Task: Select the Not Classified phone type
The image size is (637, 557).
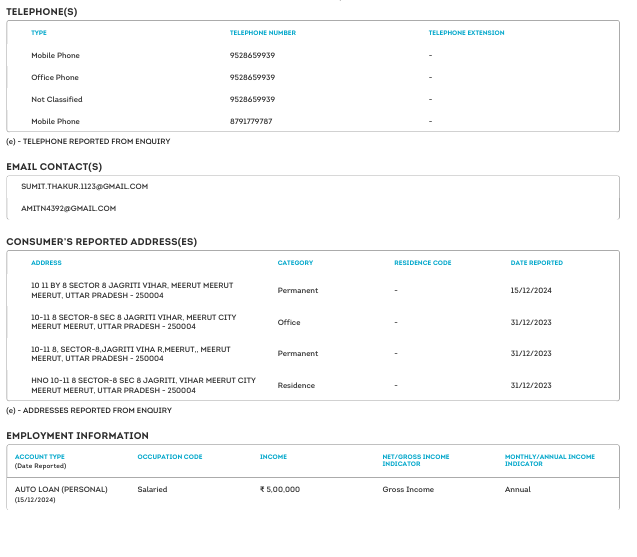Action: click(x=57, y=99)
